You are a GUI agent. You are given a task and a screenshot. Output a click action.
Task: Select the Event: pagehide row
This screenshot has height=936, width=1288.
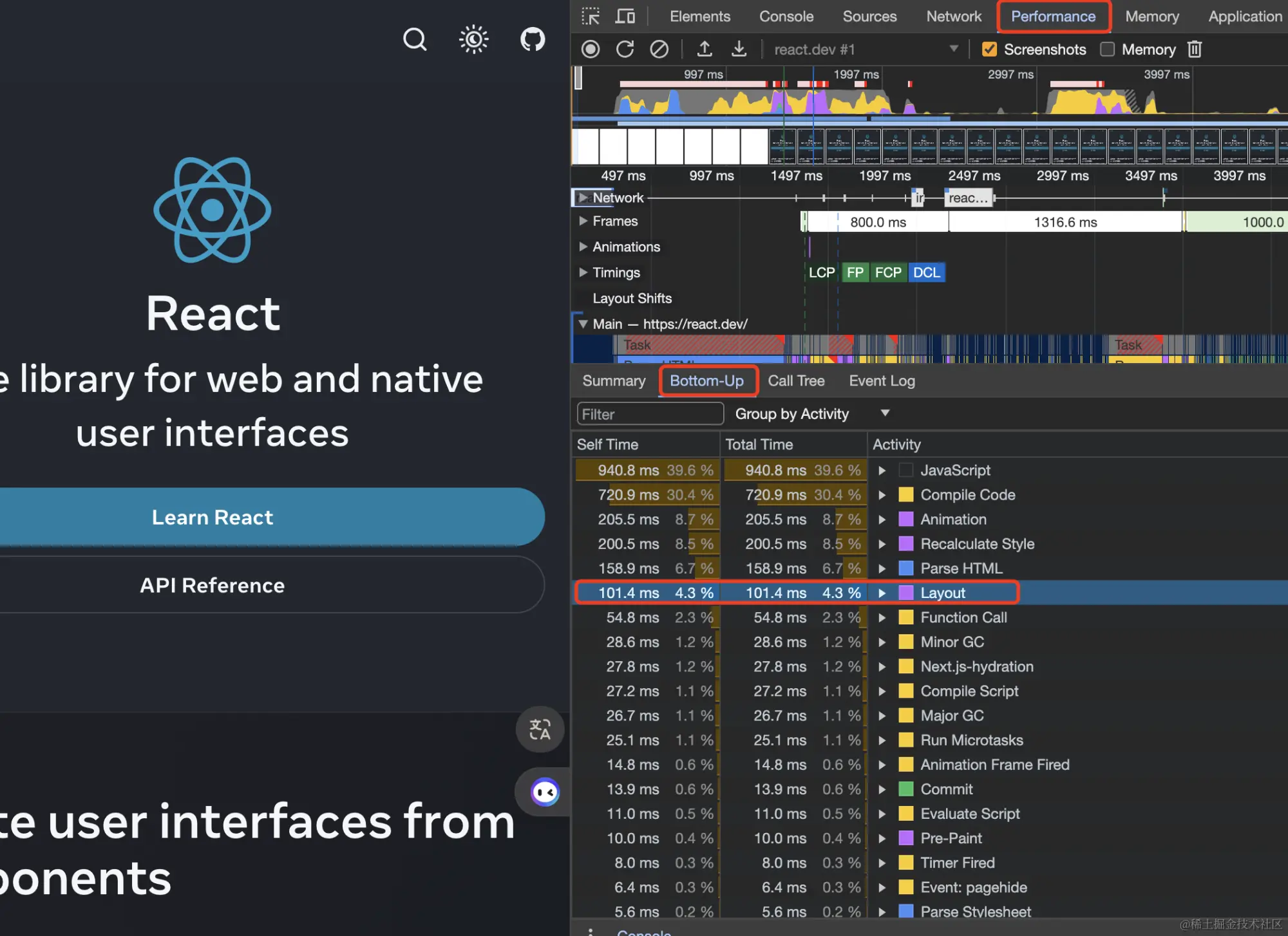click(x=930, y=887)
